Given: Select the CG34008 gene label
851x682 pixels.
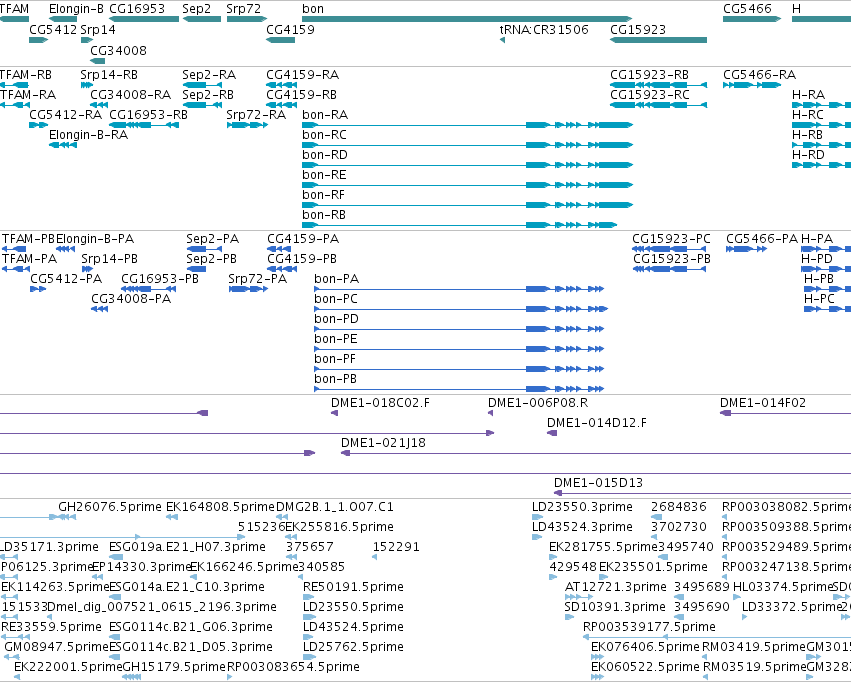Looking at the screenshot, I should 118,50.
